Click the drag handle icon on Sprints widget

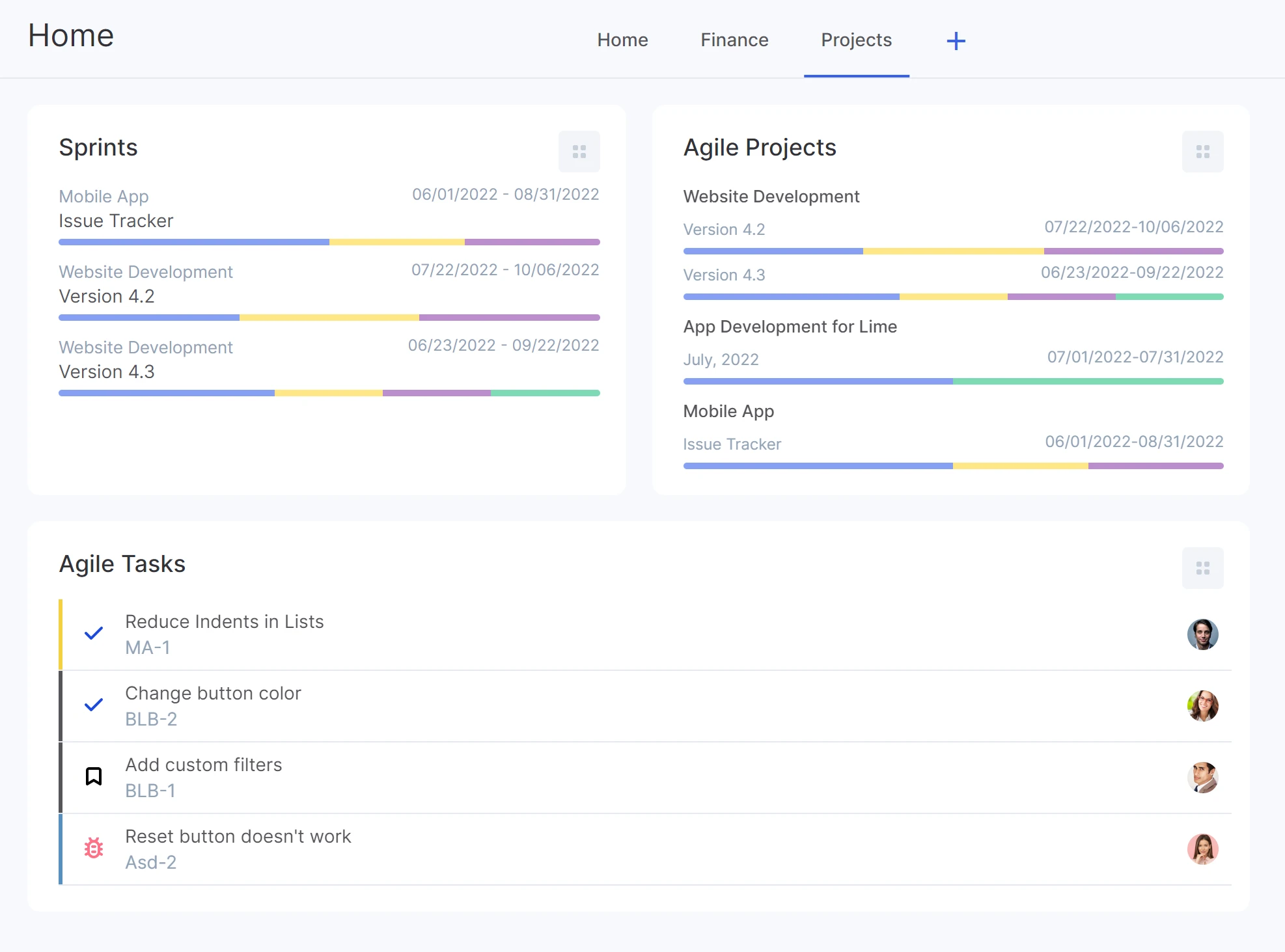[x=579, y=151]
